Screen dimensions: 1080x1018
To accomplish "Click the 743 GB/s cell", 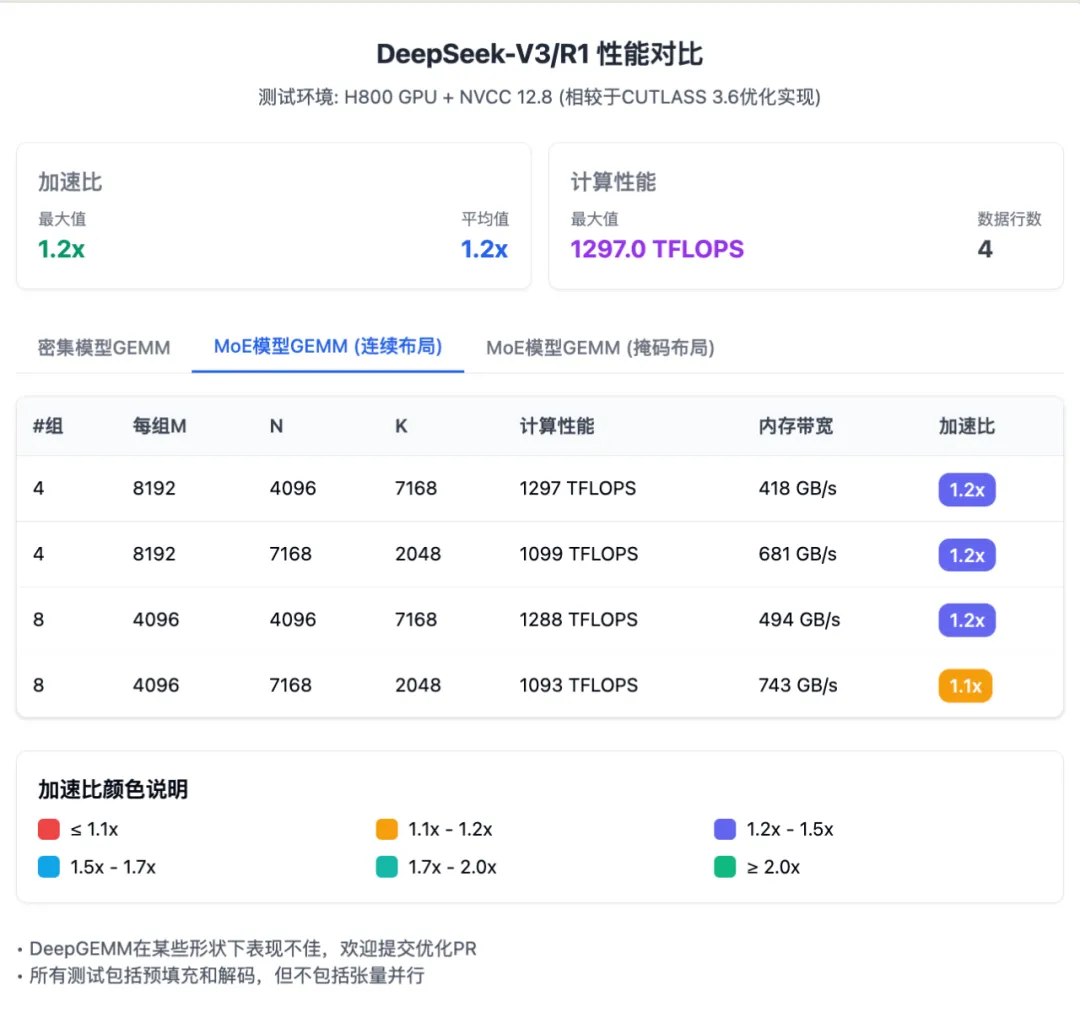I will click(x=798, y=685).
